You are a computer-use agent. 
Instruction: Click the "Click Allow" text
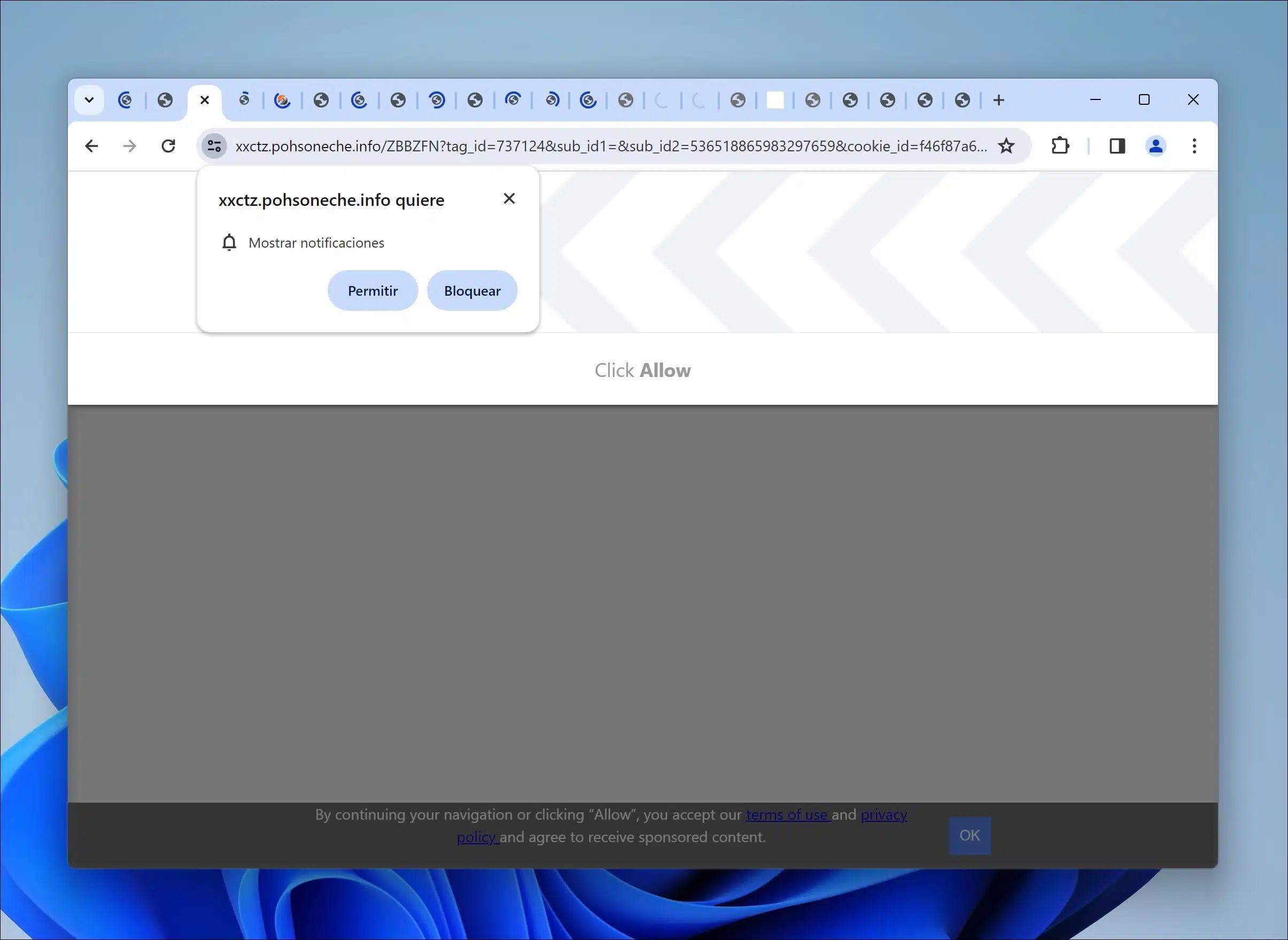pyautogui.click(x=642, y=371)
